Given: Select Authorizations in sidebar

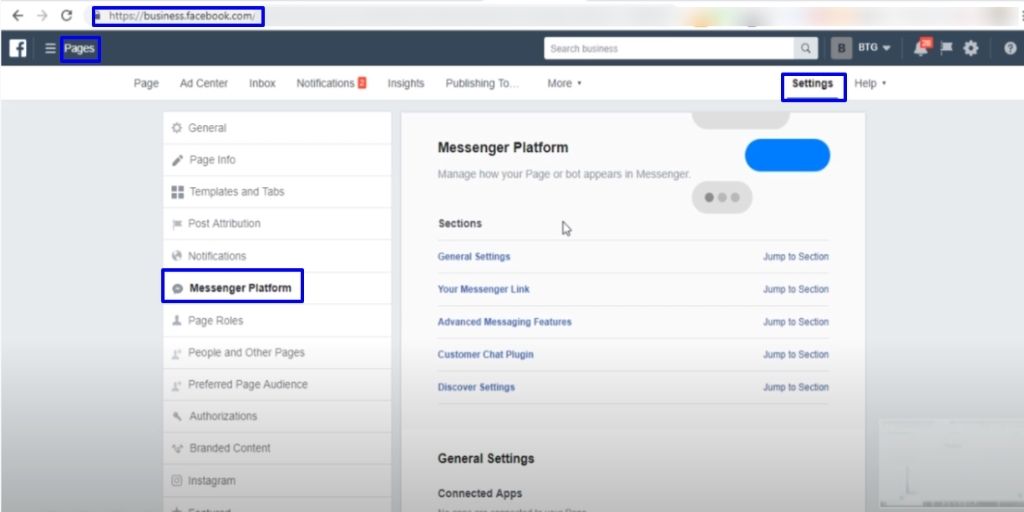Looking at the screenshot, I should 277,417.
